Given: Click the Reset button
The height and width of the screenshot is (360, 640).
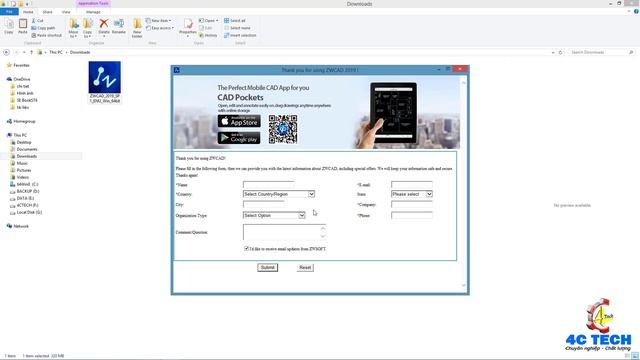Looking at the screenshot, I should point(305,267).
